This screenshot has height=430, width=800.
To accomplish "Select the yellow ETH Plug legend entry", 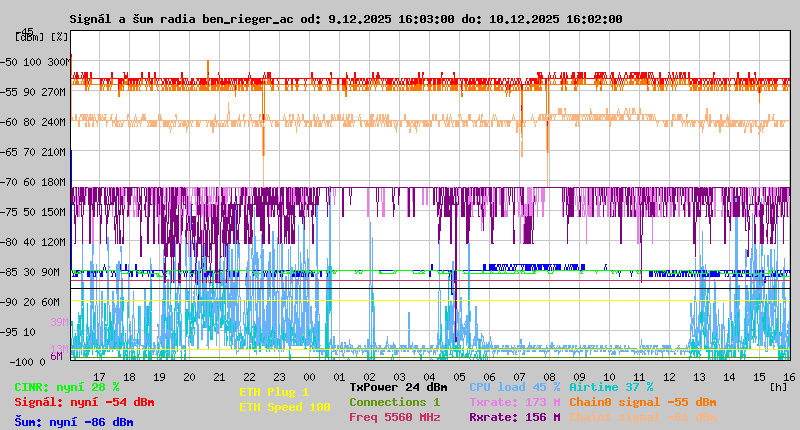I will click(274, 392).
